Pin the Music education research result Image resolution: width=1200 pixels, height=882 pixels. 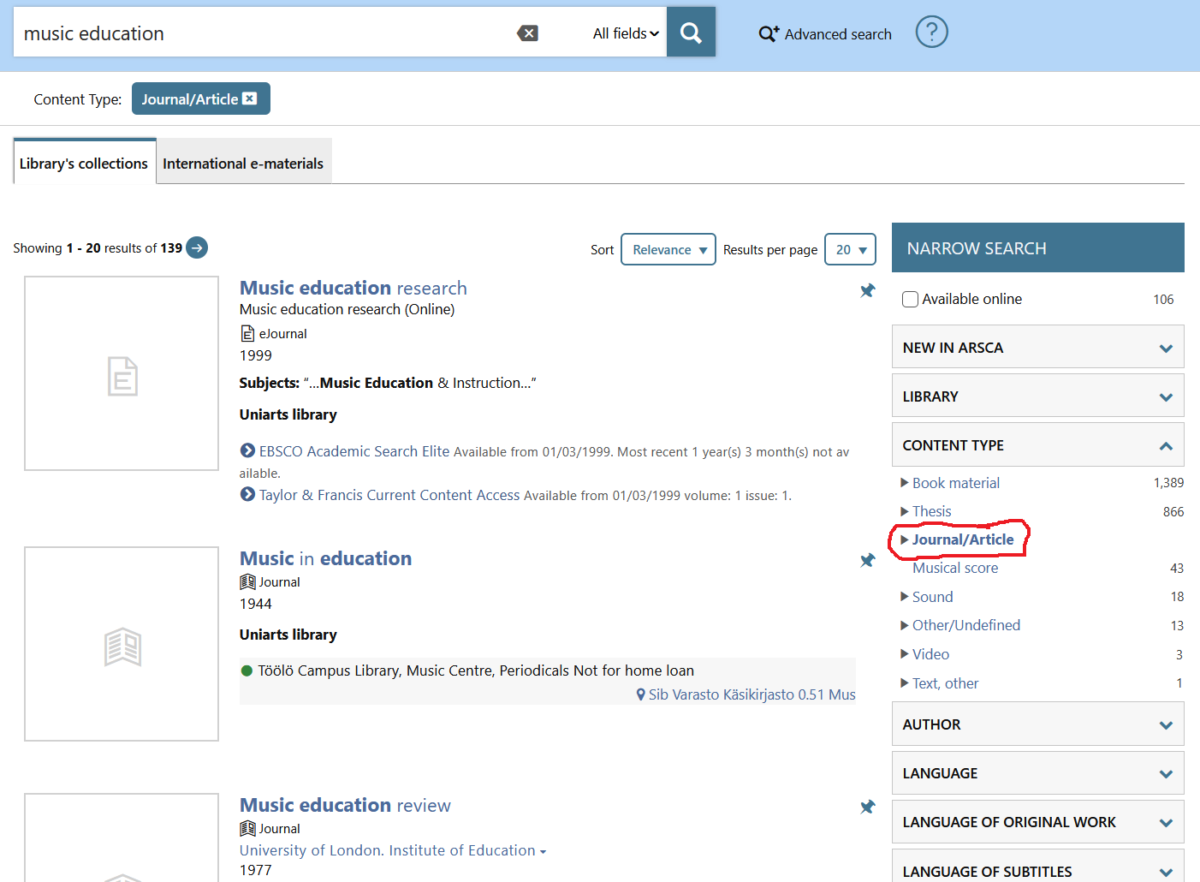(x=867, y=291)
